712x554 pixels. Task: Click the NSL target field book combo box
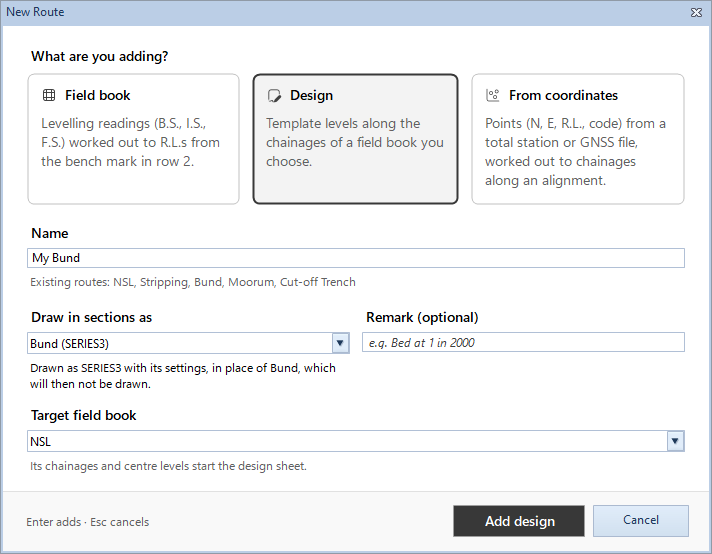(x=356, y=441)
